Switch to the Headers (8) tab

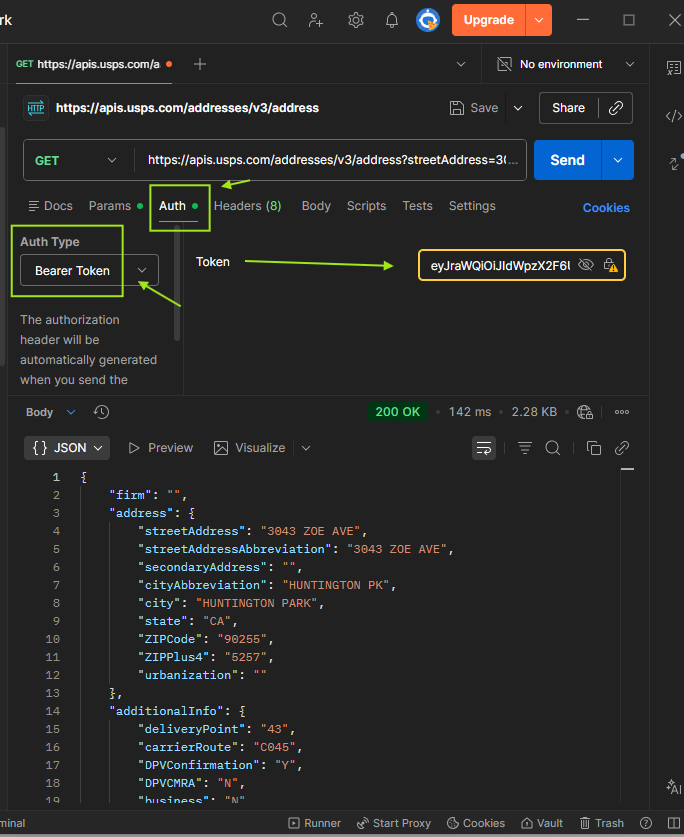(x=247, y=206)
